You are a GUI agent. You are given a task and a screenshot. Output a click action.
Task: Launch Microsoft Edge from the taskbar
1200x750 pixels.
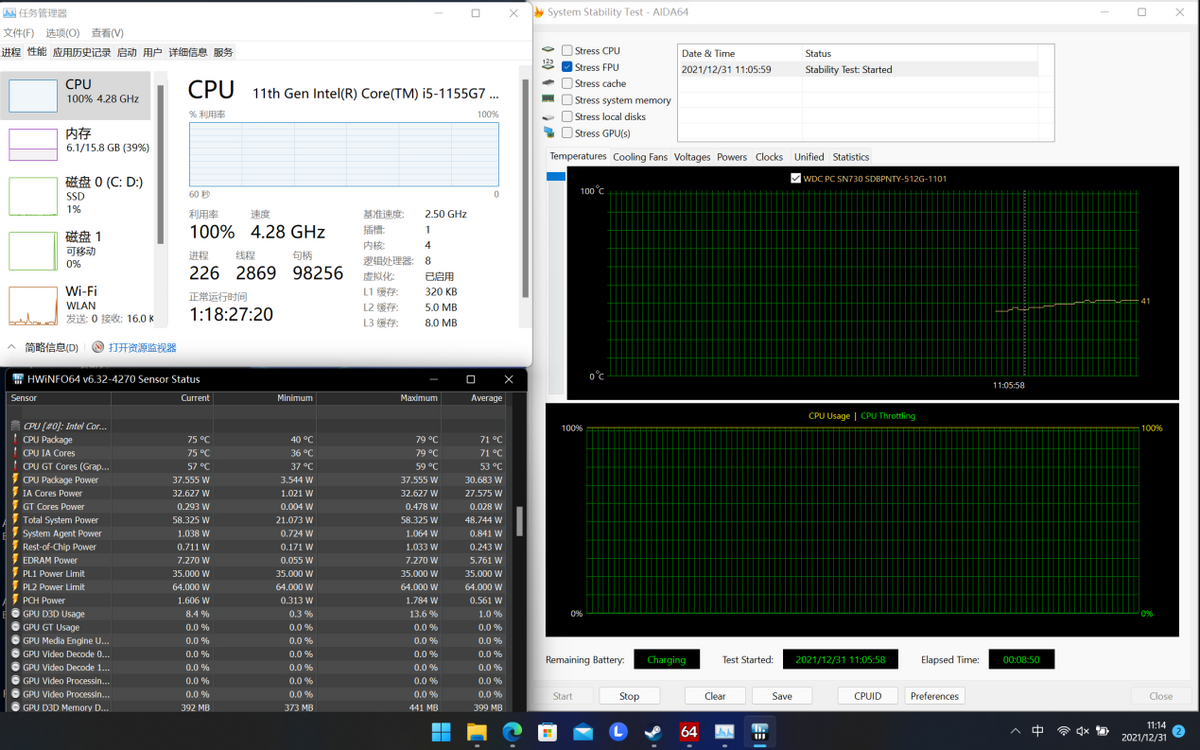point(512,732)
